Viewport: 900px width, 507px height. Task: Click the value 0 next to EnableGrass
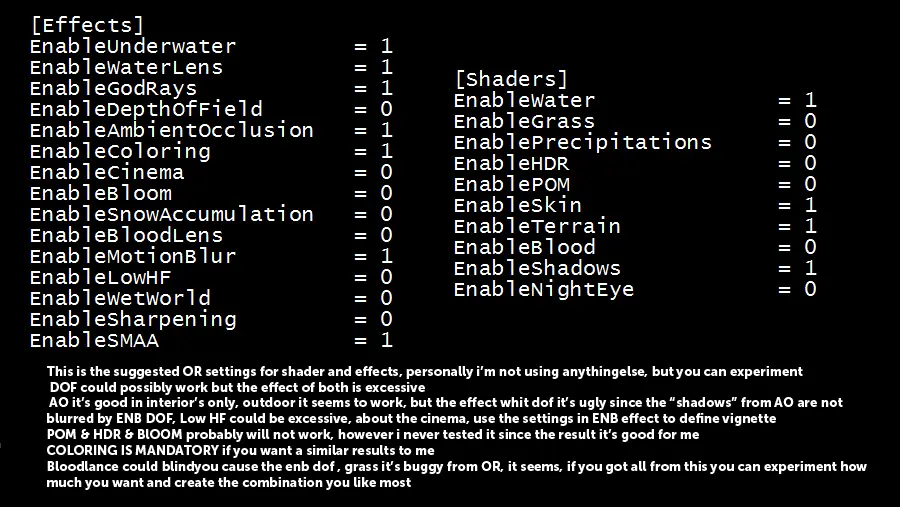(x=810, y=121)
